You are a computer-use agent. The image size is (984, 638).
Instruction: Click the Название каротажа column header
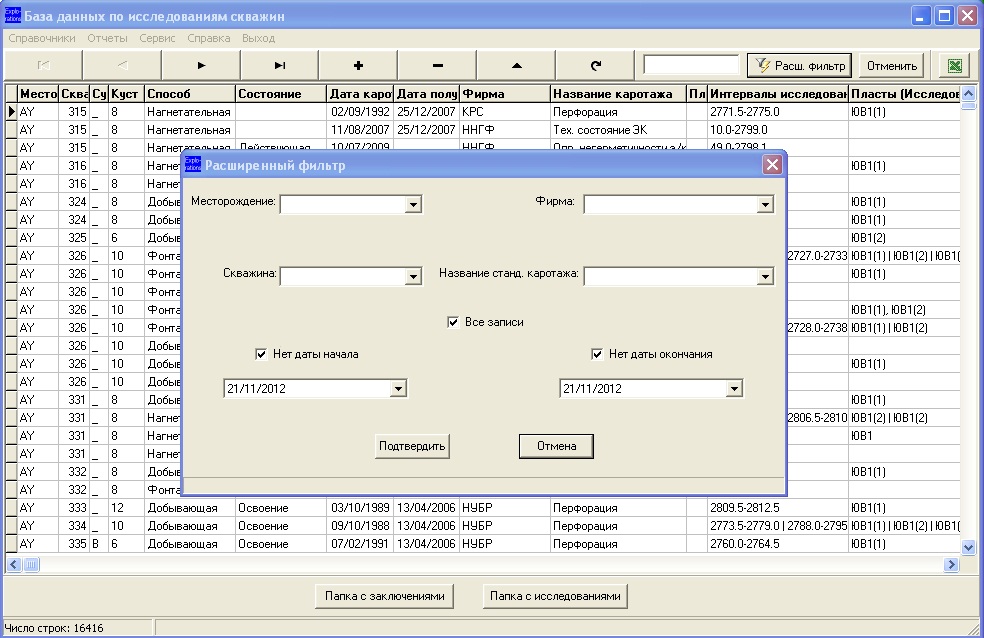pos(618,94)
